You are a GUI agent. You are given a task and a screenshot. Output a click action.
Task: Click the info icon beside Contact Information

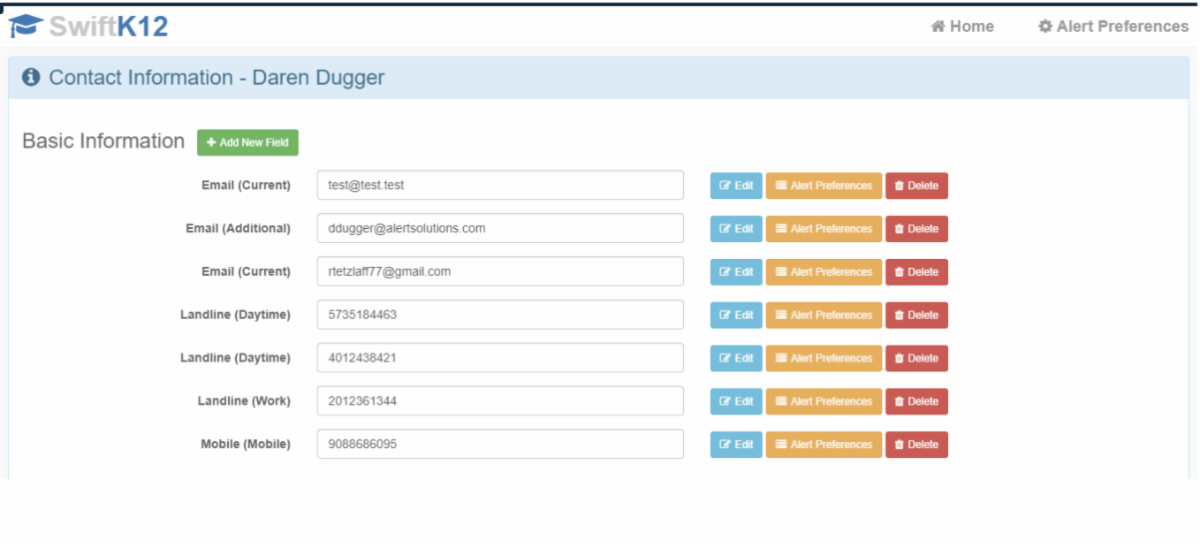(x=31, y=77)
